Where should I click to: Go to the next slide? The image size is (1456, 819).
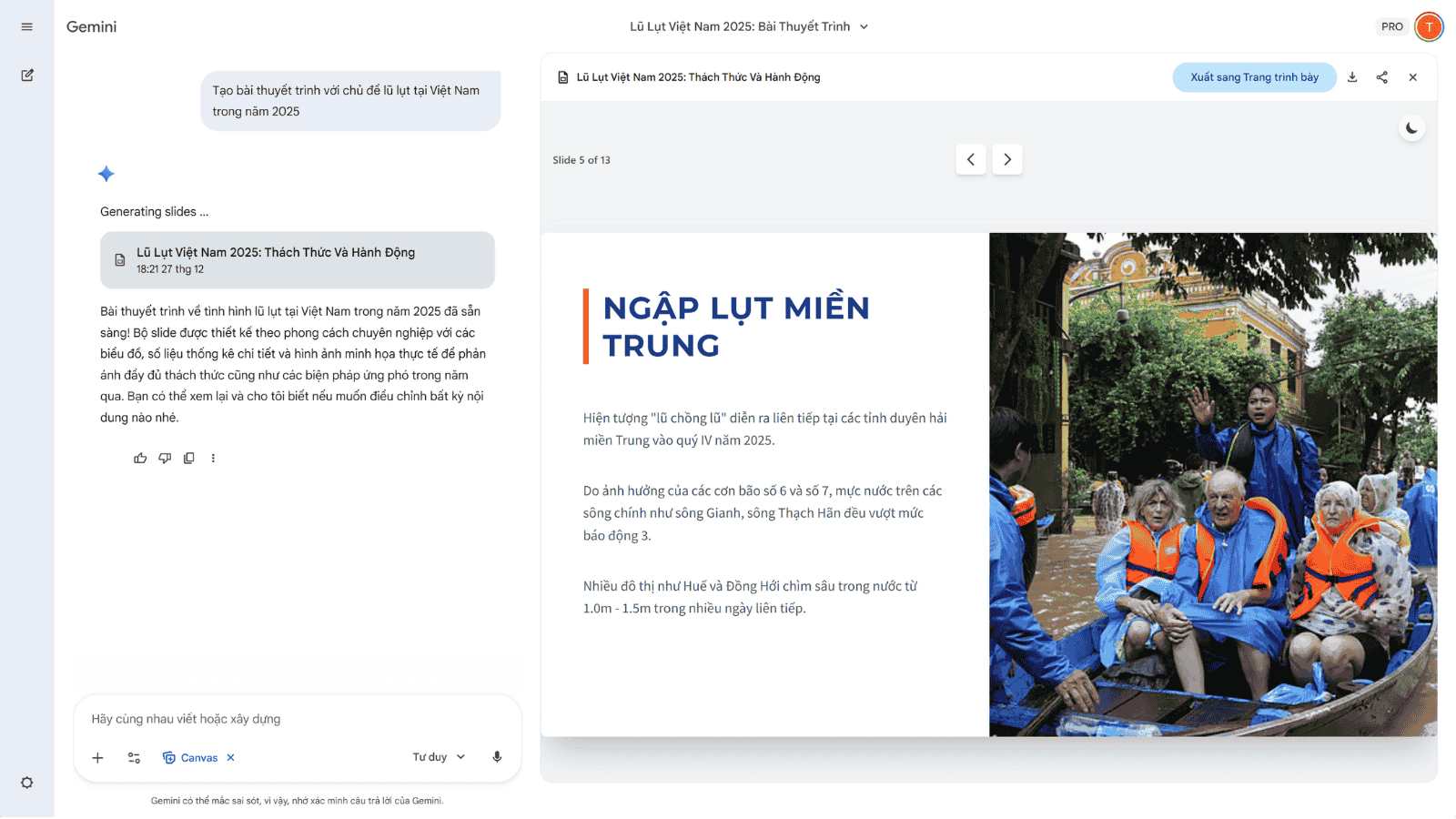tap(1007, 160)
